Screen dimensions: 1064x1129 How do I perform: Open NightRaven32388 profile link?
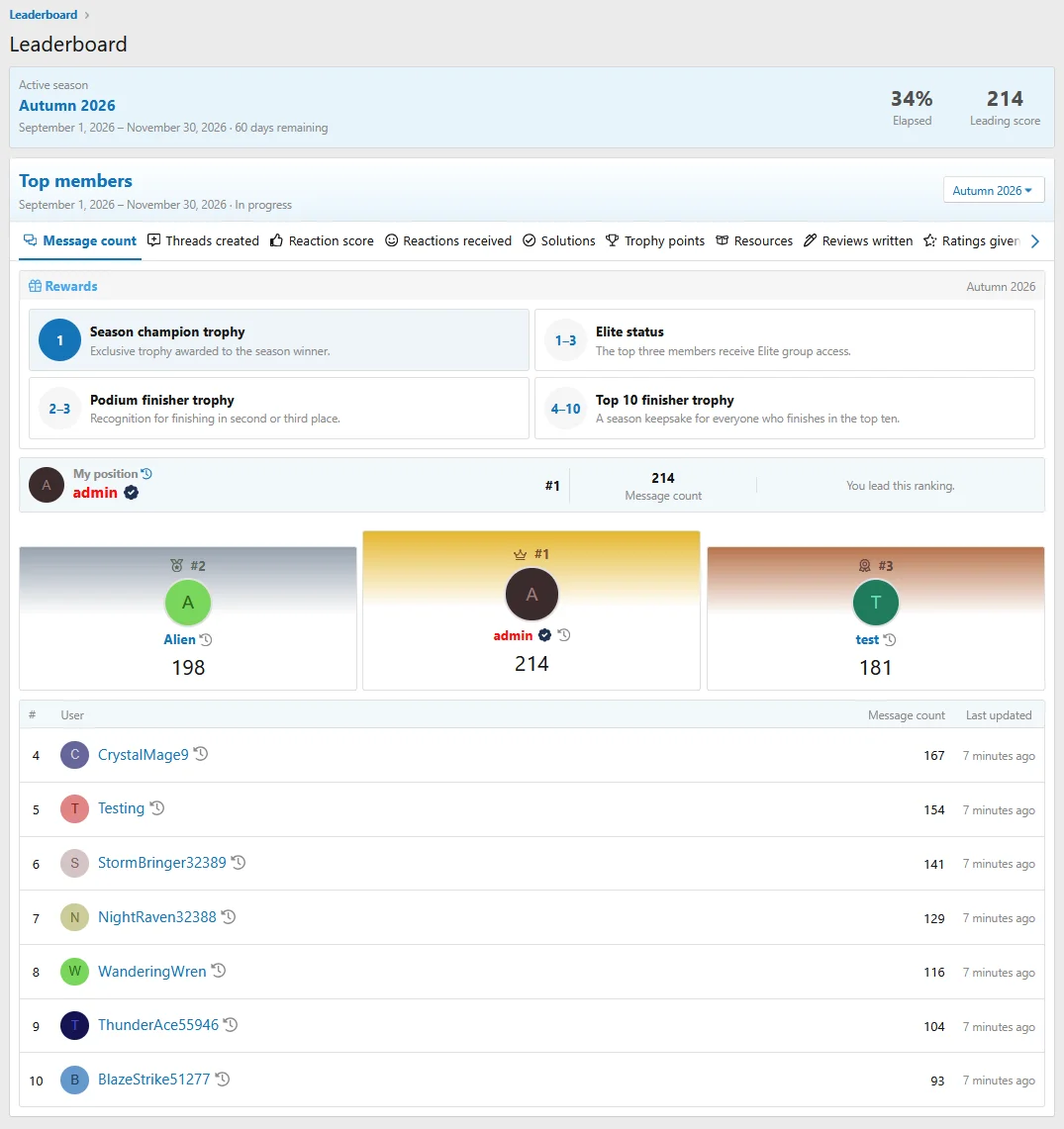[157, 916]
